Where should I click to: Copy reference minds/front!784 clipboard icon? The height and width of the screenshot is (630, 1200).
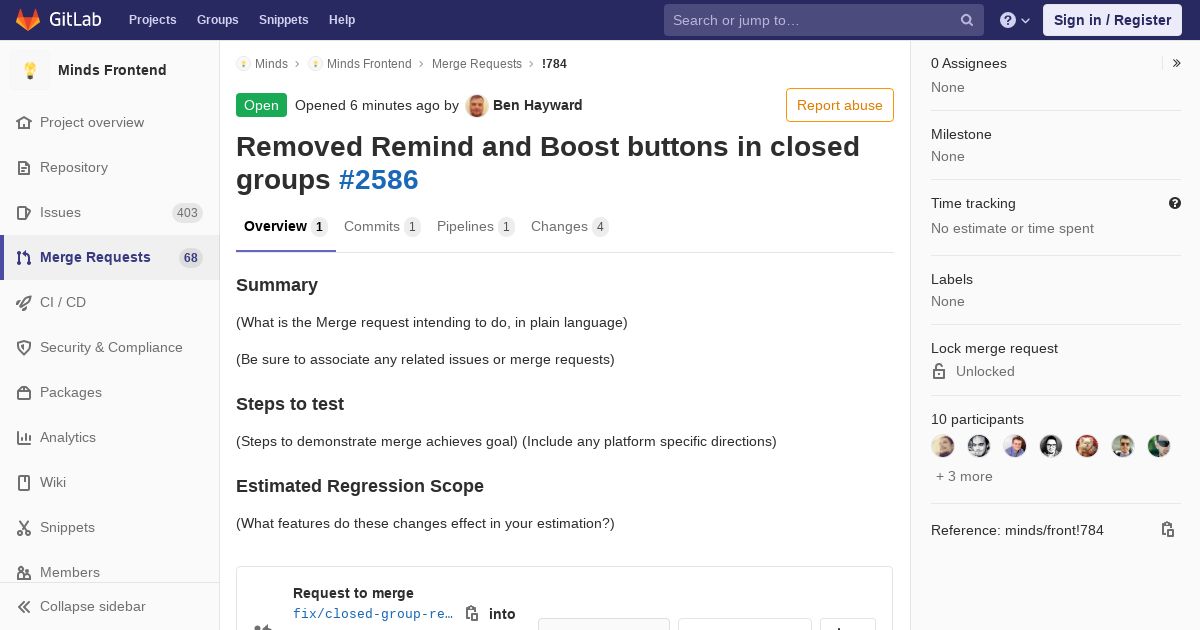click(1167, 530)
